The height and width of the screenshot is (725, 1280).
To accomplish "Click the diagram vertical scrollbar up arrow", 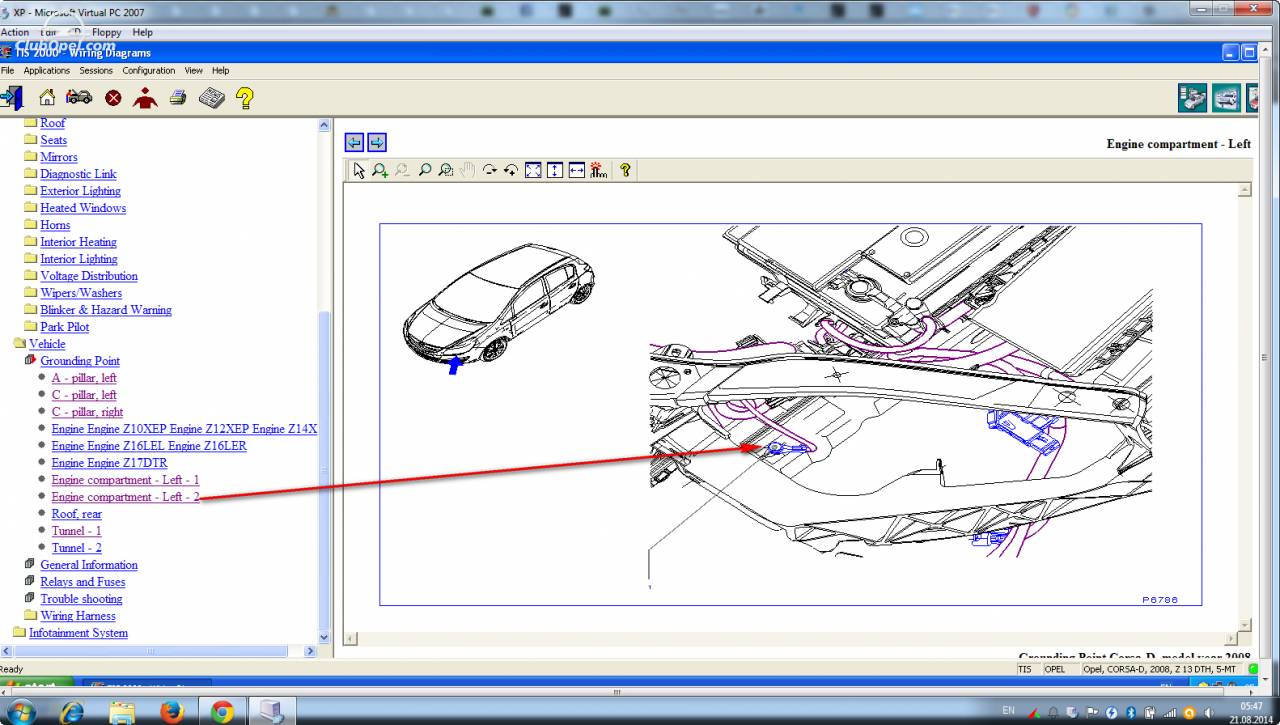I will coord(1245,190).
